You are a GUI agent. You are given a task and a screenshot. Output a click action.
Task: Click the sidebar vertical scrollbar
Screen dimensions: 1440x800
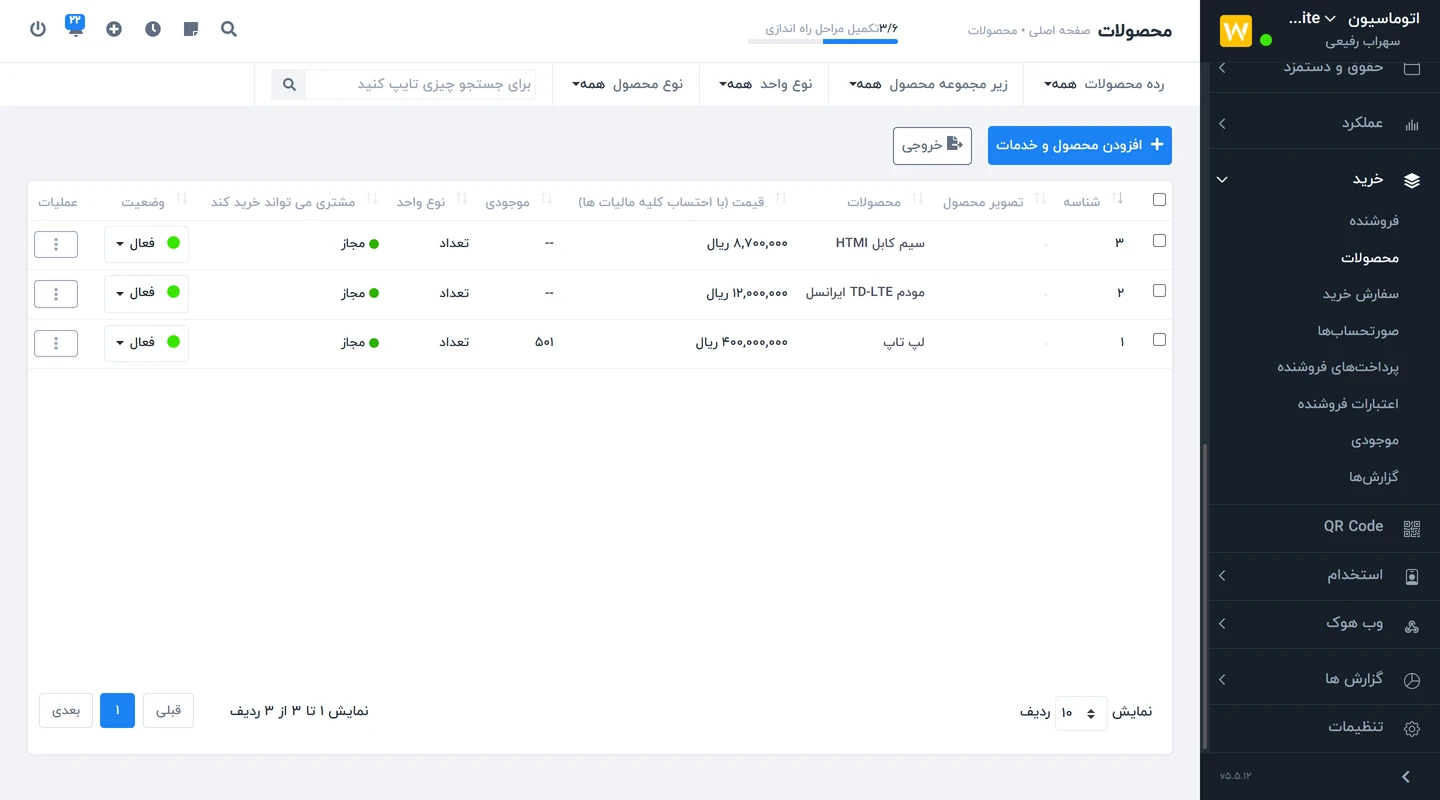1205,595
